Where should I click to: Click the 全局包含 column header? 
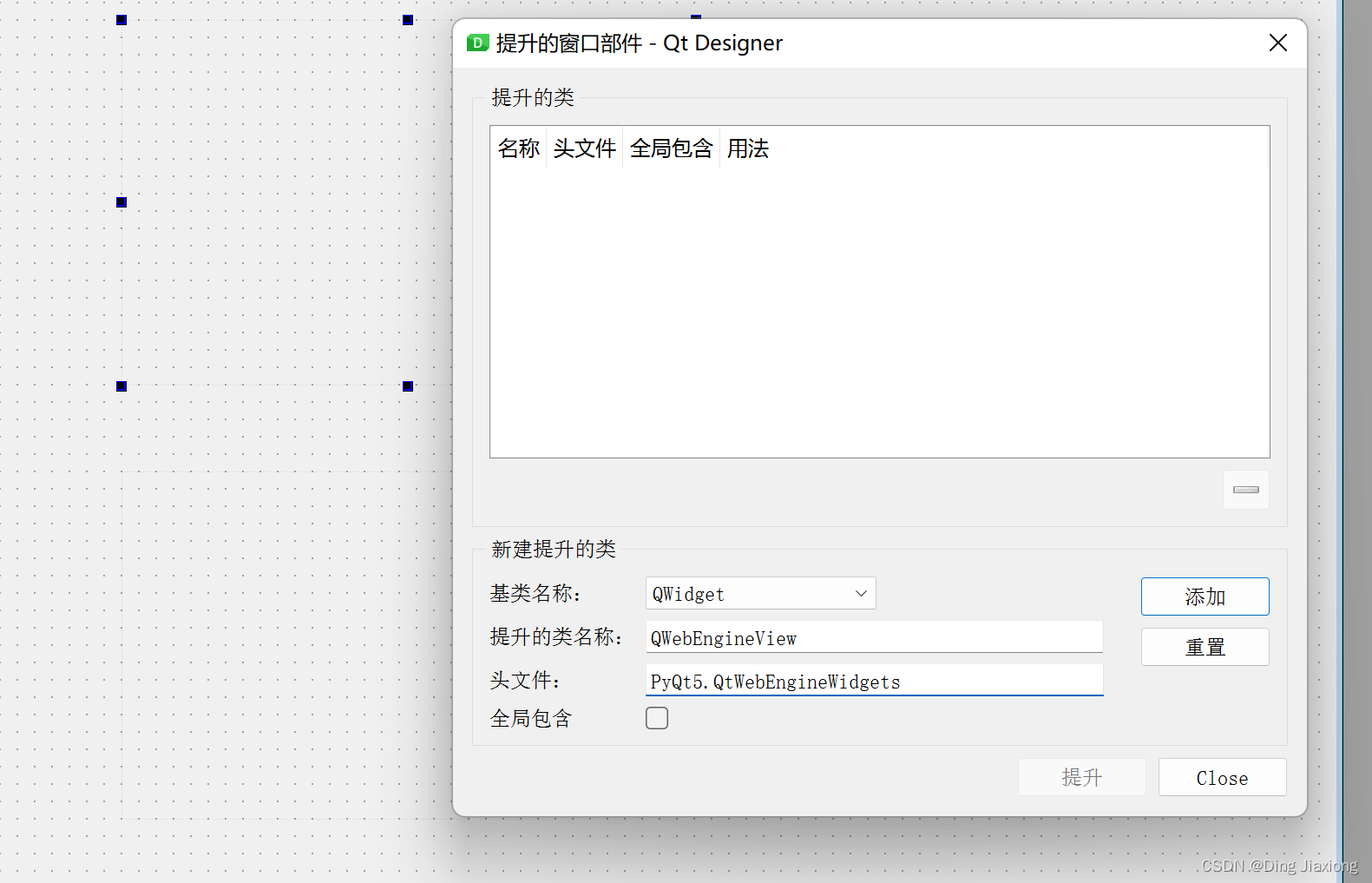click(672, 148)
